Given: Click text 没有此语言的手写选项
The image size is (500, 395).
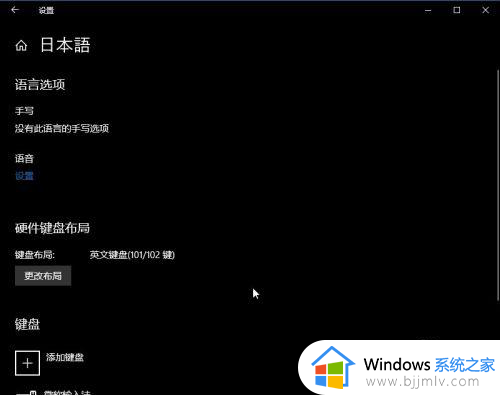Looking at the screenshot, I should pos(62,128).
